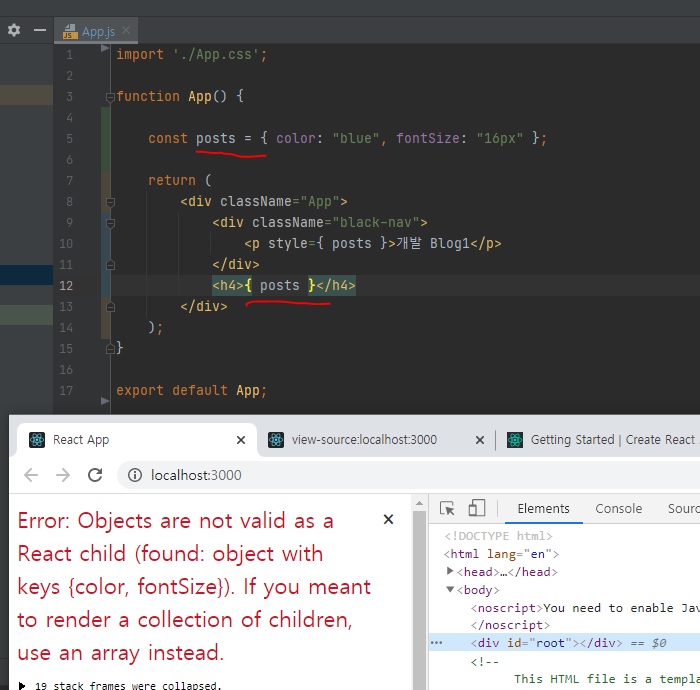Click the p style posts line

373,244
